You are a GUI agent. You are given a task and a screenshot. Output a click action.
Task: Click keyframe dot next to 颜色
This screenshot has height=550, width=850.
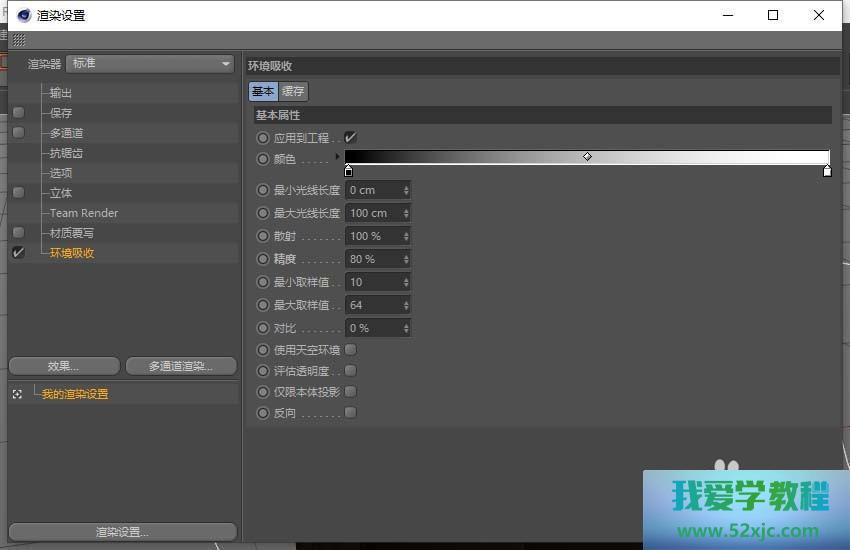click(x=263, y=159)
